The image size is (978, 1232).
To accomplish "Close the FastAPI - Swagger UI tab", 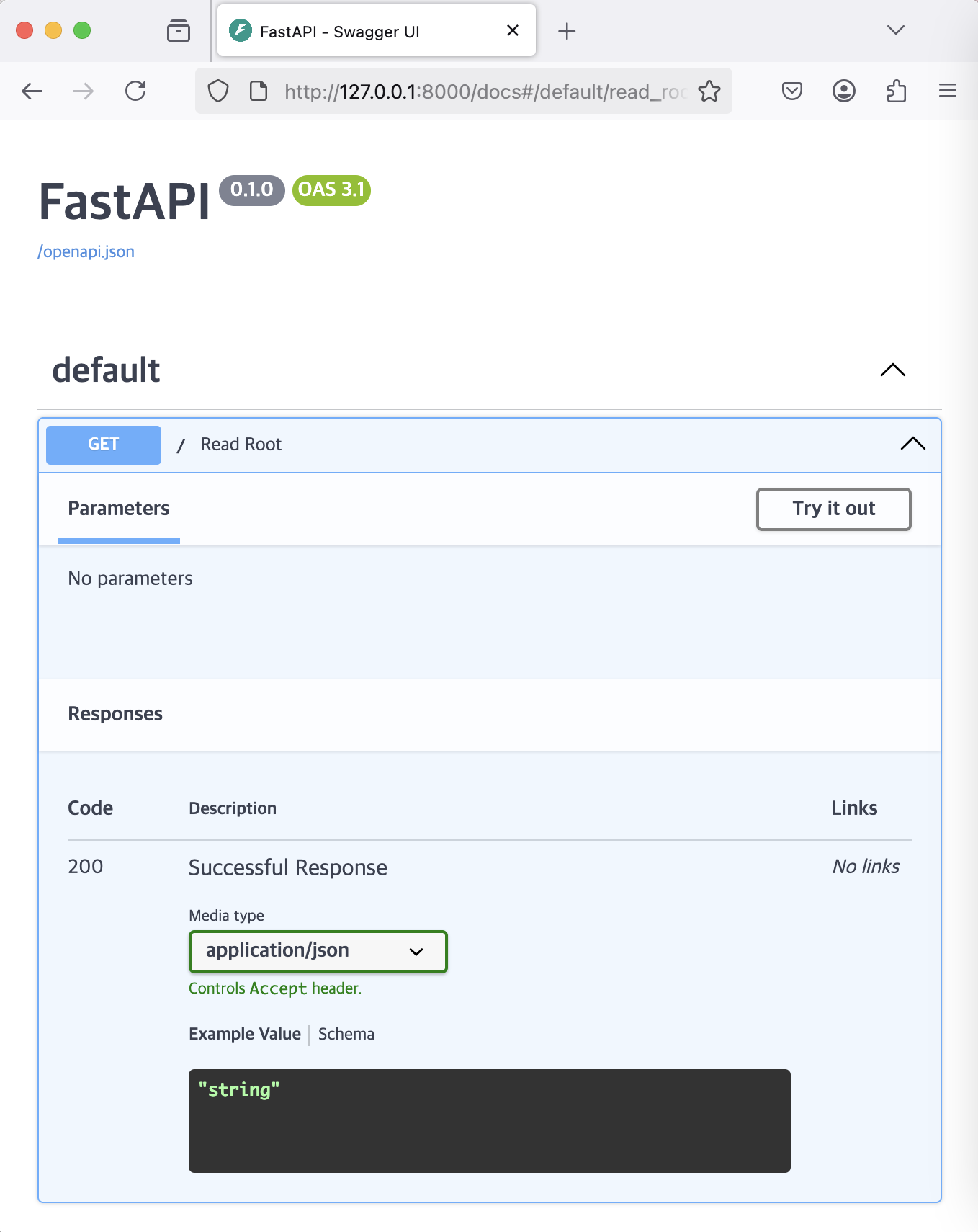I will 513,30.
